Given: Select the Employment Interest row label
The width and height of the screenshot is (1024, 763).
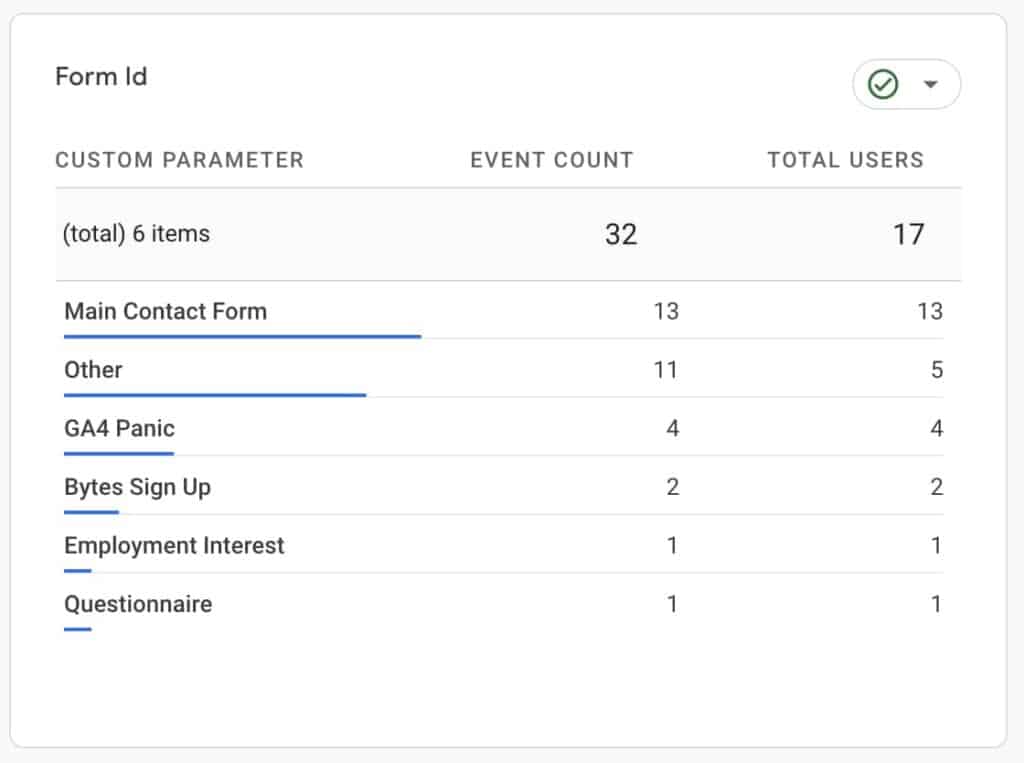Looking at the screenshot, I should tap(174, 546).
